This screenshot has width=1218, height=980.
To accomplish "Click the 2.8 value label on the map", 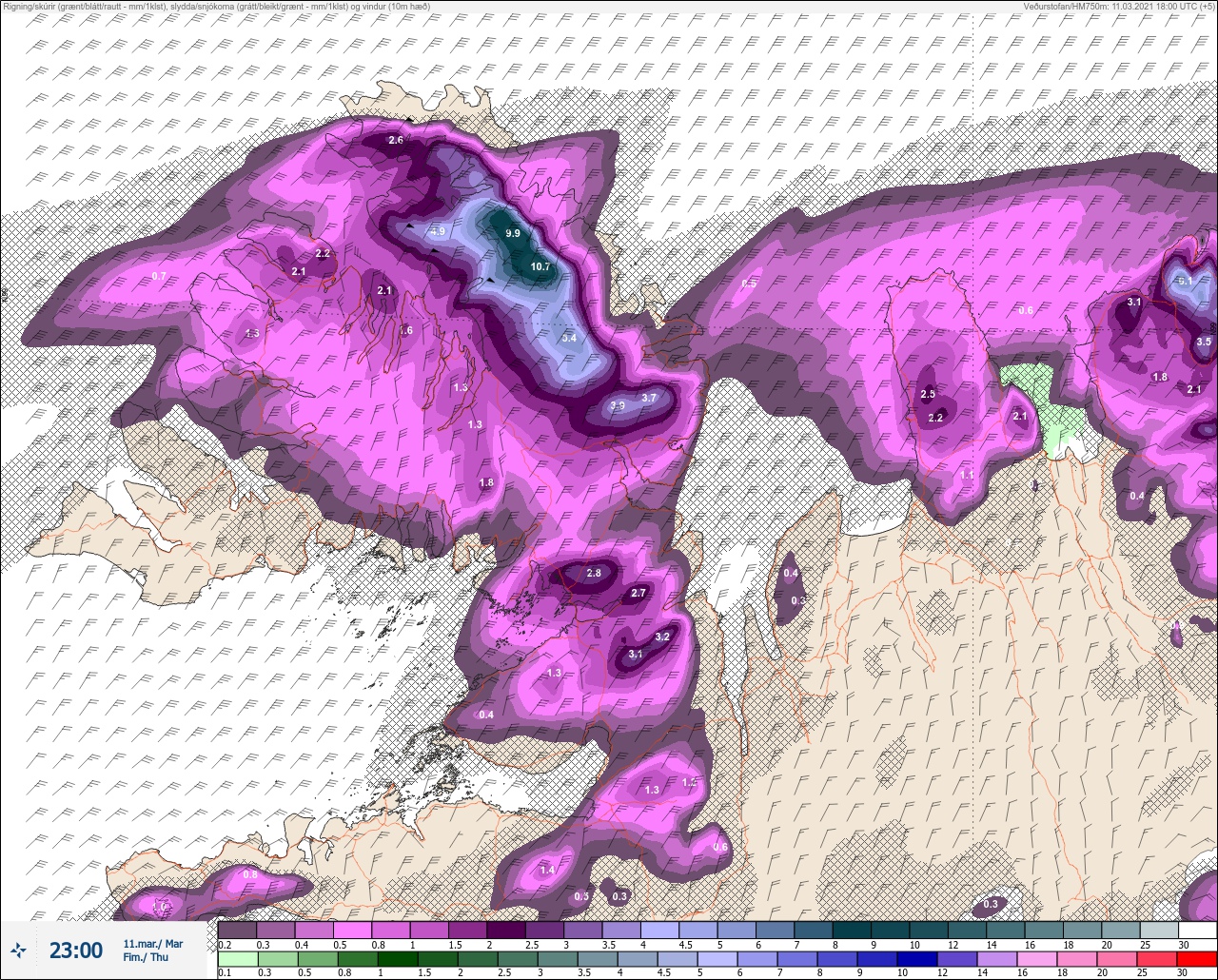I will 594,573.
